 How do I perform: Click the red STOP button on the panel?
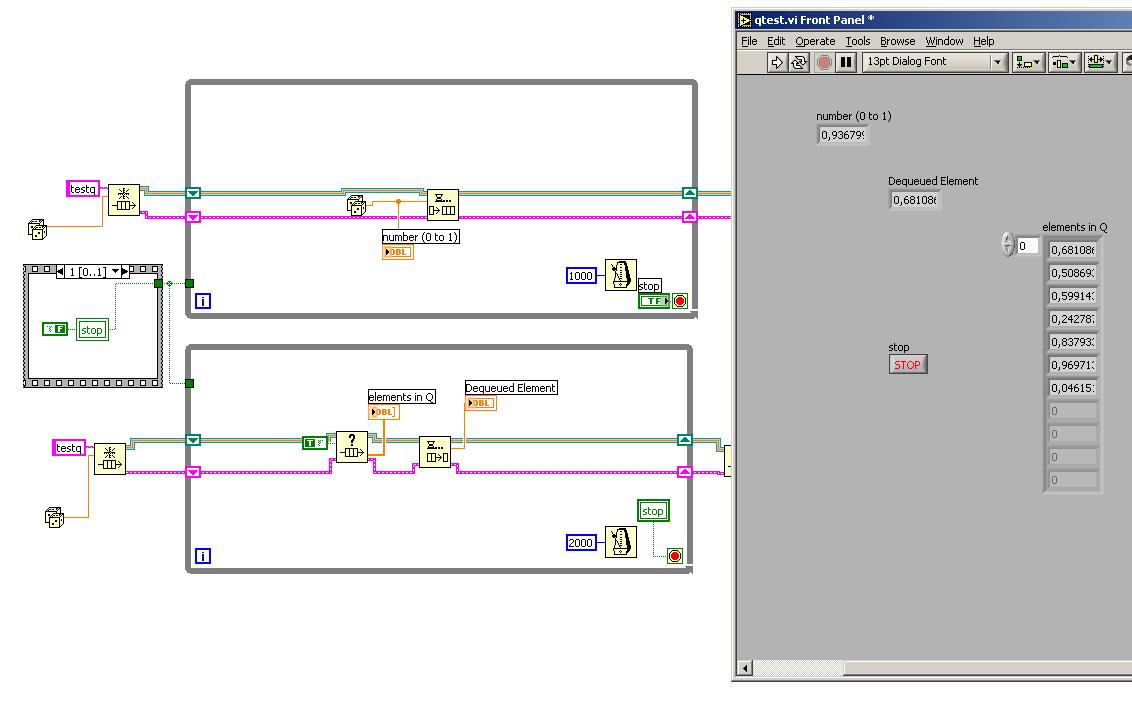[x=907, y=365]
